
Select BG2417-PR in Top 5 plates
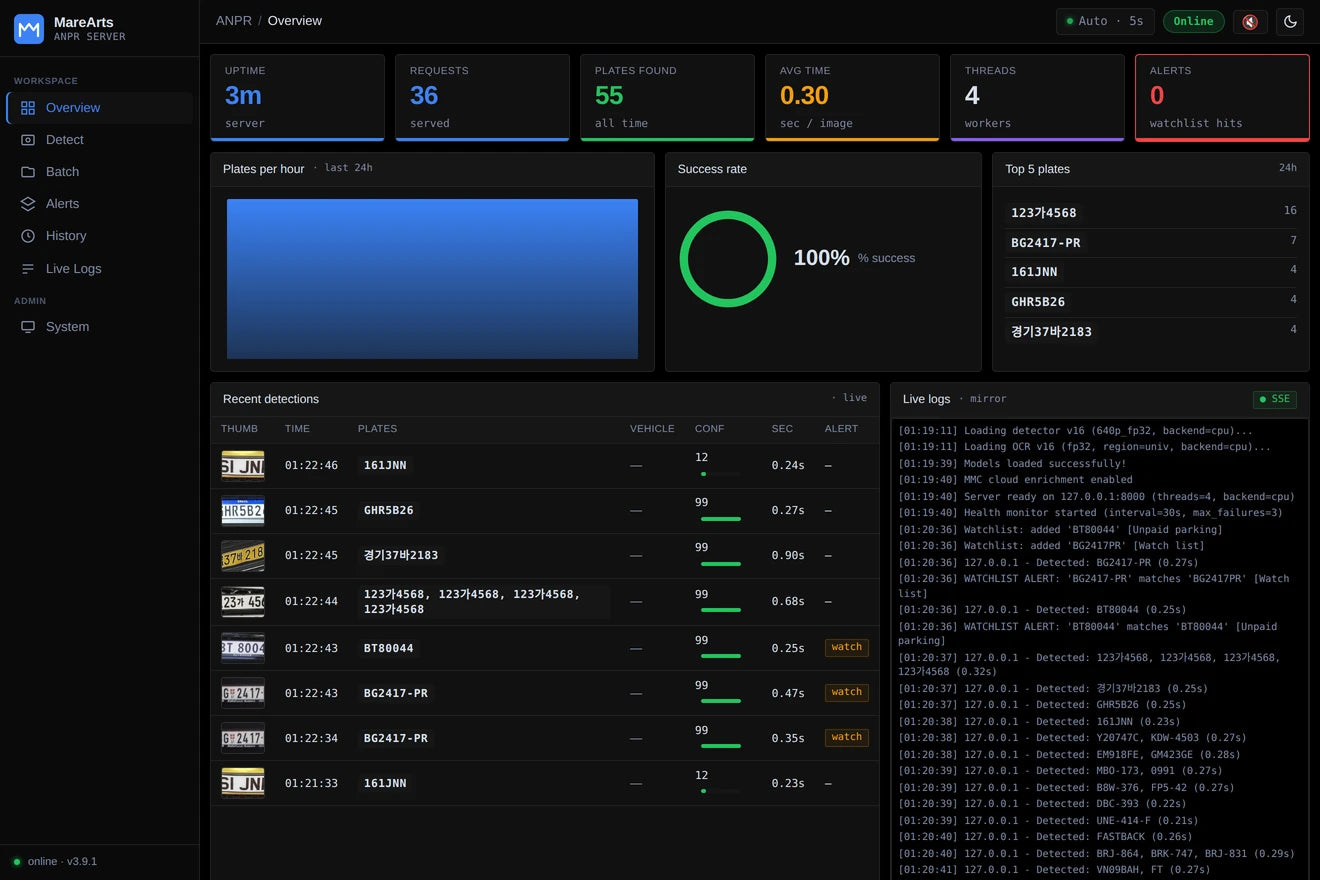tap(1046, 243)
